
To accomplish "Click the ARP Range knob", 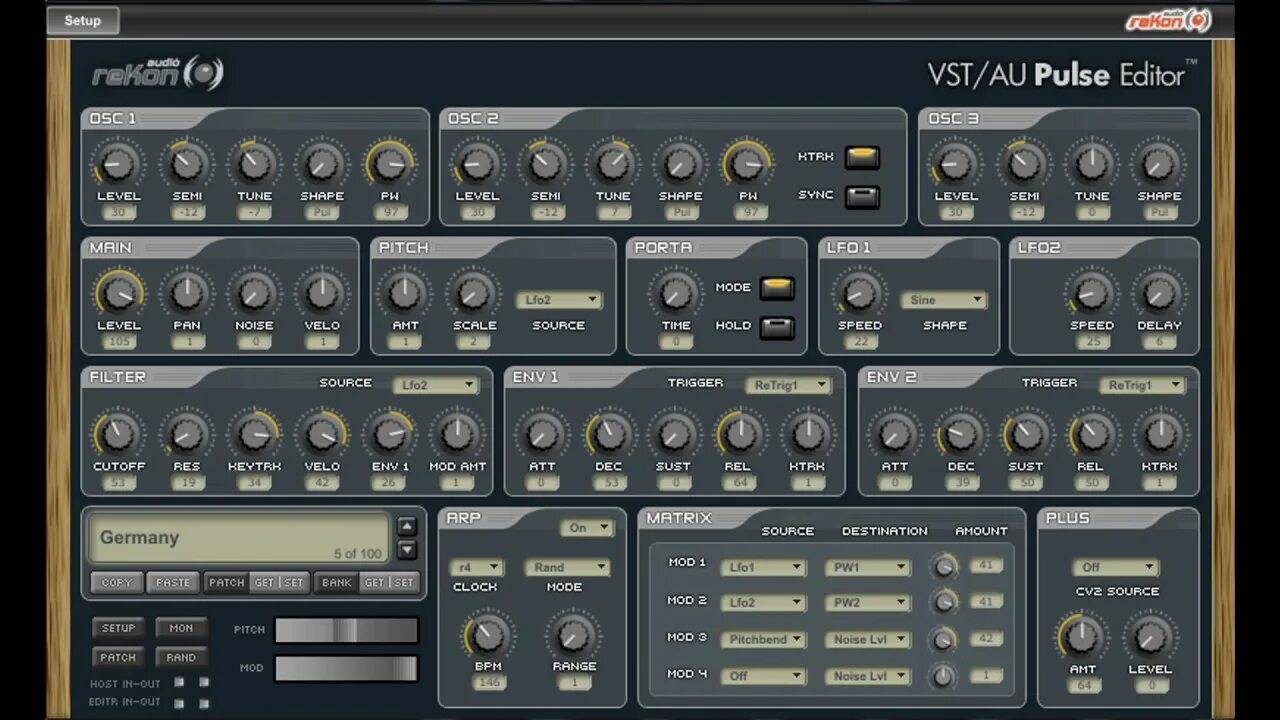I will pyautogui.click(x=574, y=634).
